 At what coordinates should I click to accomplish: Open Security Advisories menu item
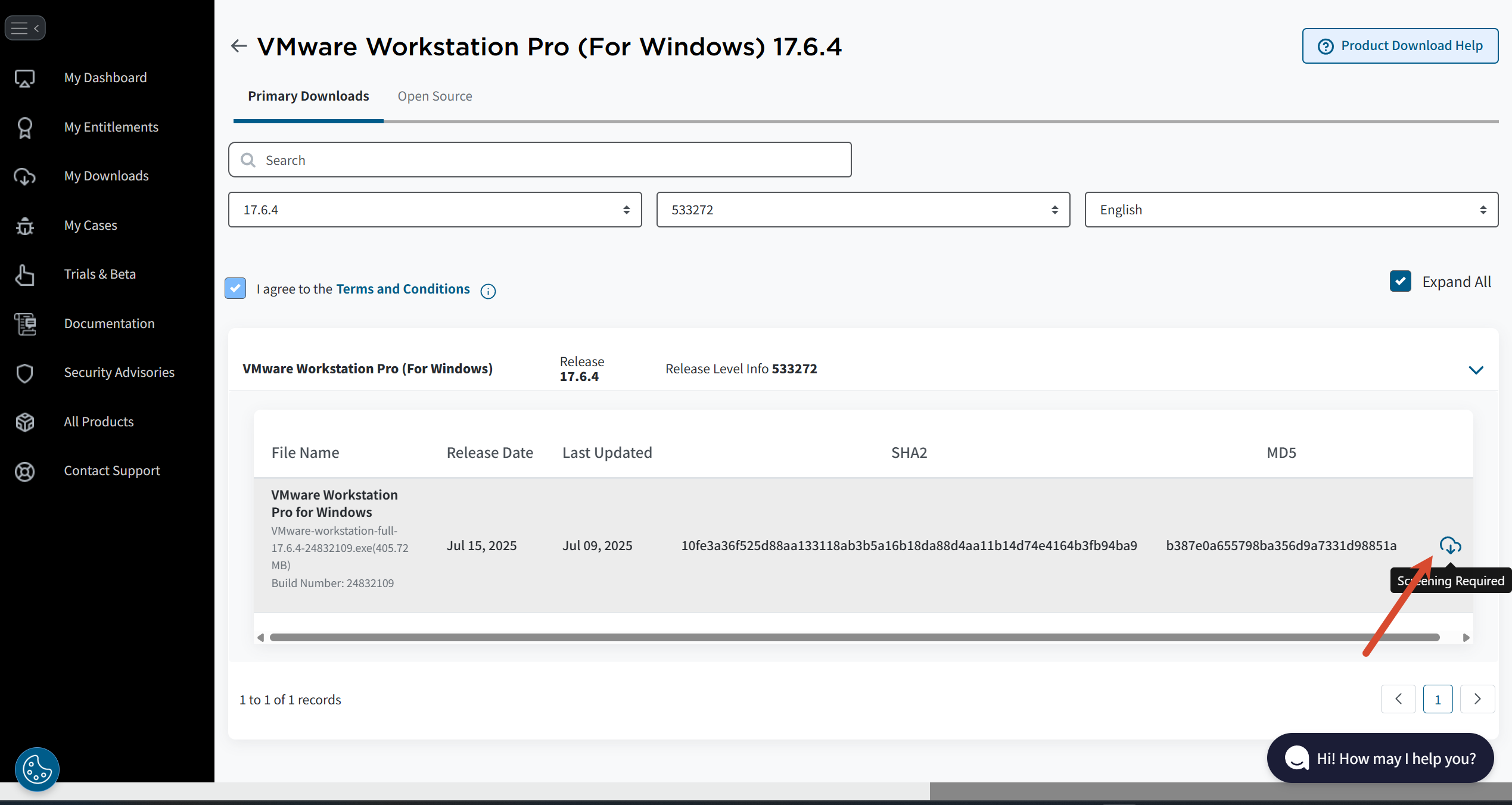[119, 373]
